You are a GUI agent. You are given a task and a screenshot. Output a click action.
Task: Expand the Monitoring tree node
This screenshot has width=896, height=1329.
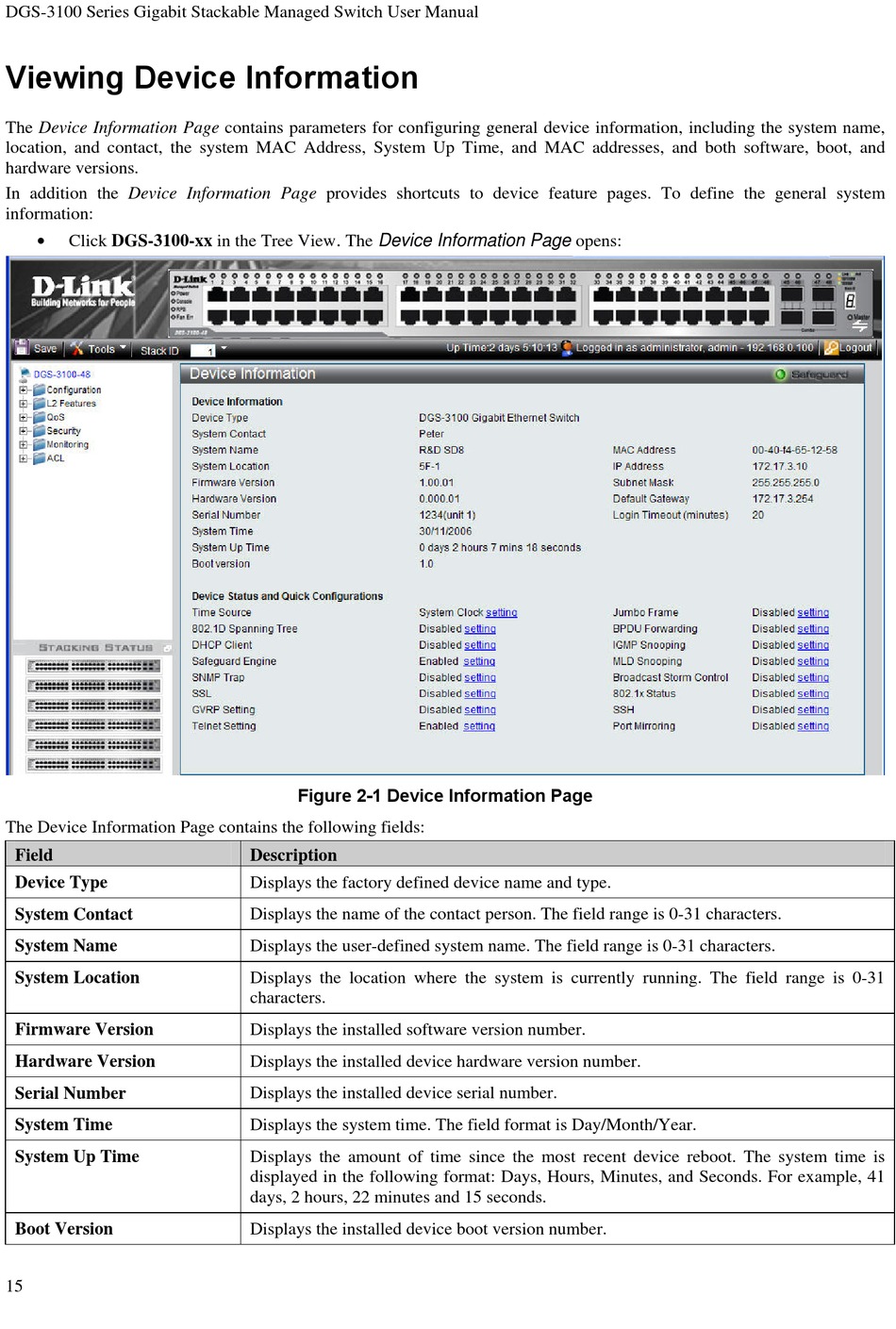[24, 444]
